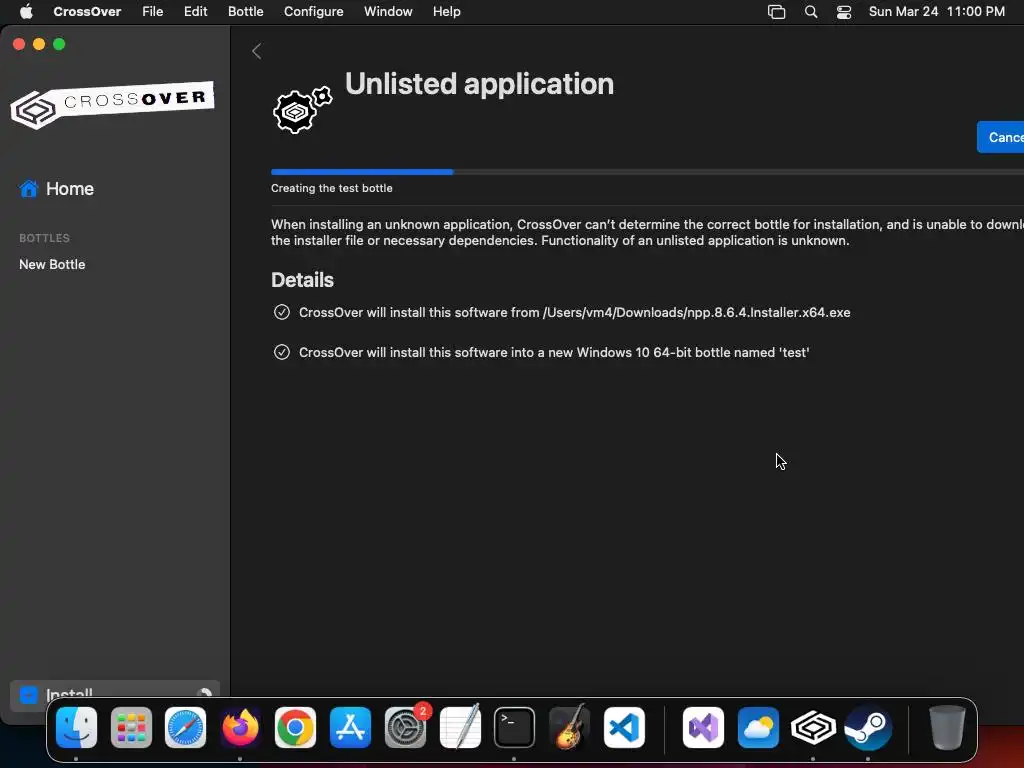Open Control Center in the menu bar
Viewport: 1024px width, 768px height.
844,12
